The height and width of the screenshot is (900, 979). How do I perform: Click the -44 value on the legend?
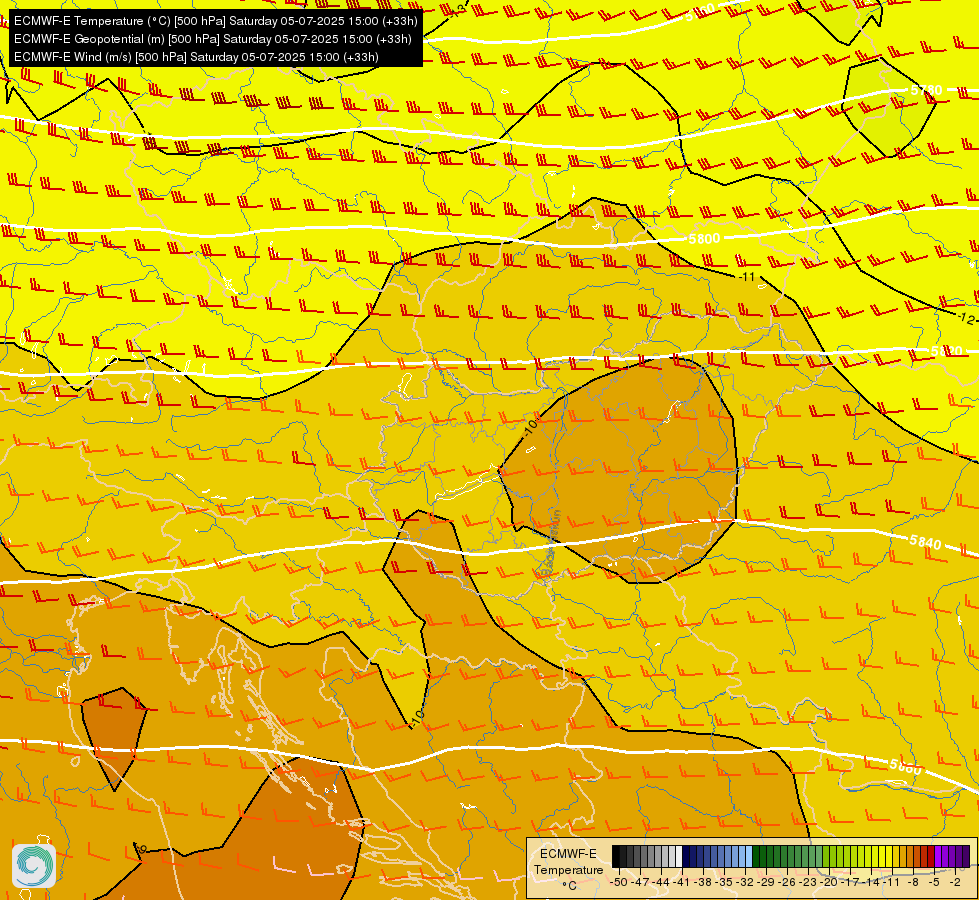point(661,882)
